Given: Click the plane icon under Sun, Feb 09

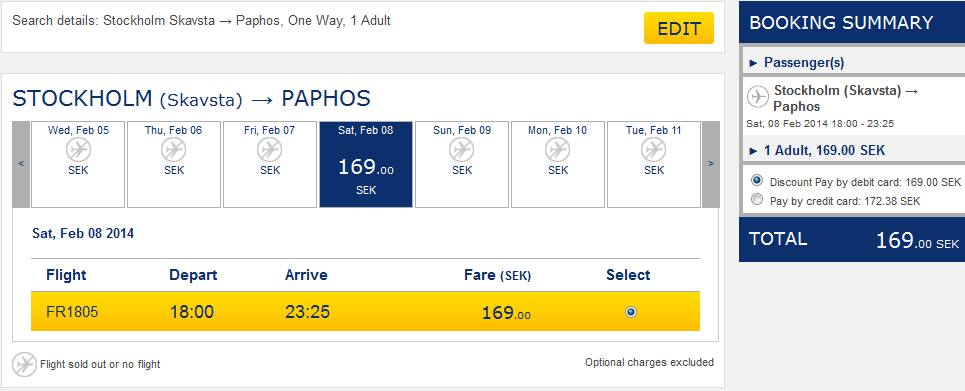Looking at the screenshot, I should click(x=462, y=150).
